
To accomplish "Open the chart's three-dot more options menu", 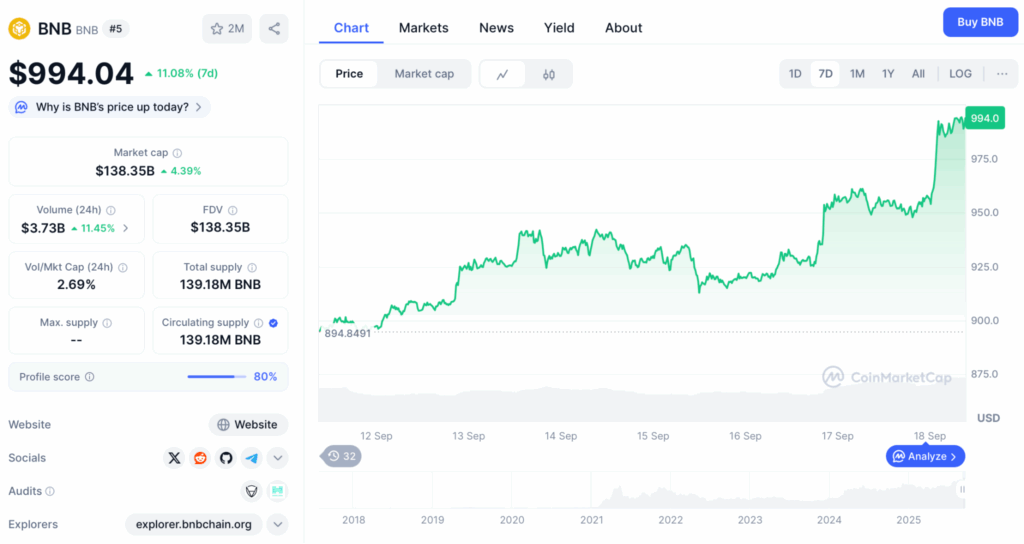I will (1001, 74).
